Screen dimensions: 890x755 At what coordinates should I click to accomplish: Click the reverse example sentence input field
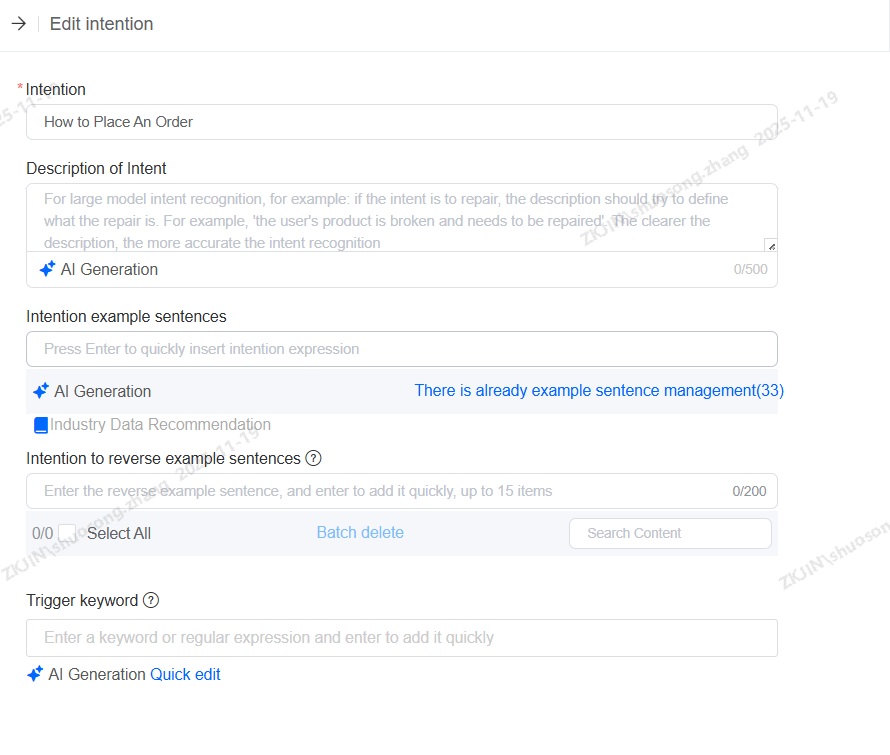(380, 491)
